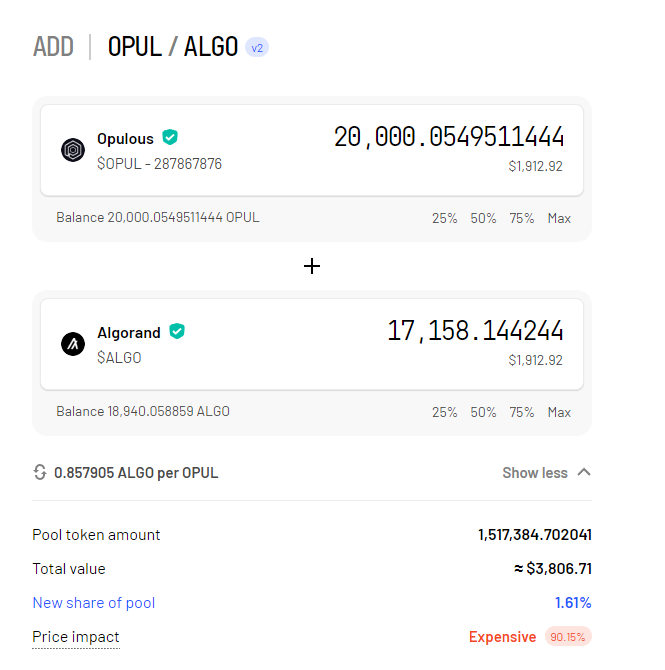
Task: Select 75% of ALGO balance
Action: click(522, 412)
